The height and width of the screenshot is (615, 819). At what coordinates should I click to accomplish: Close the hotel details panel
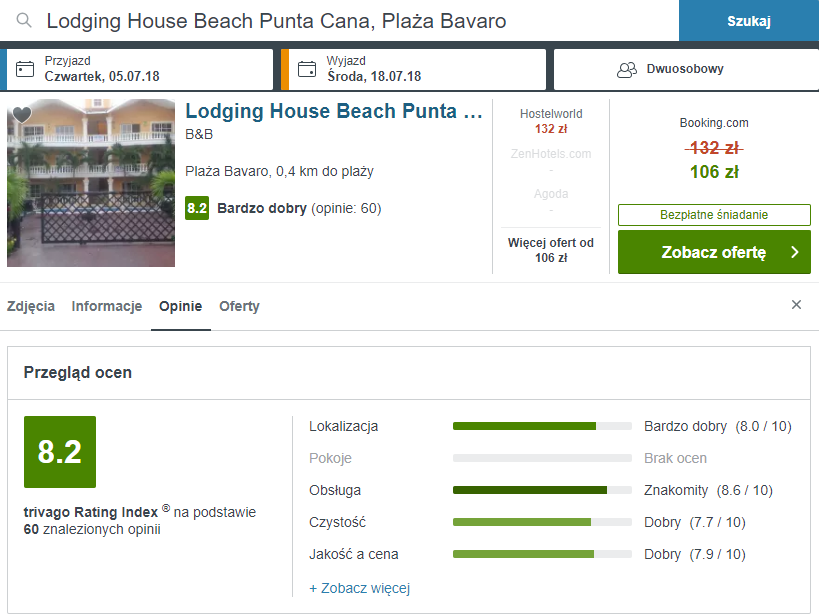796,305
